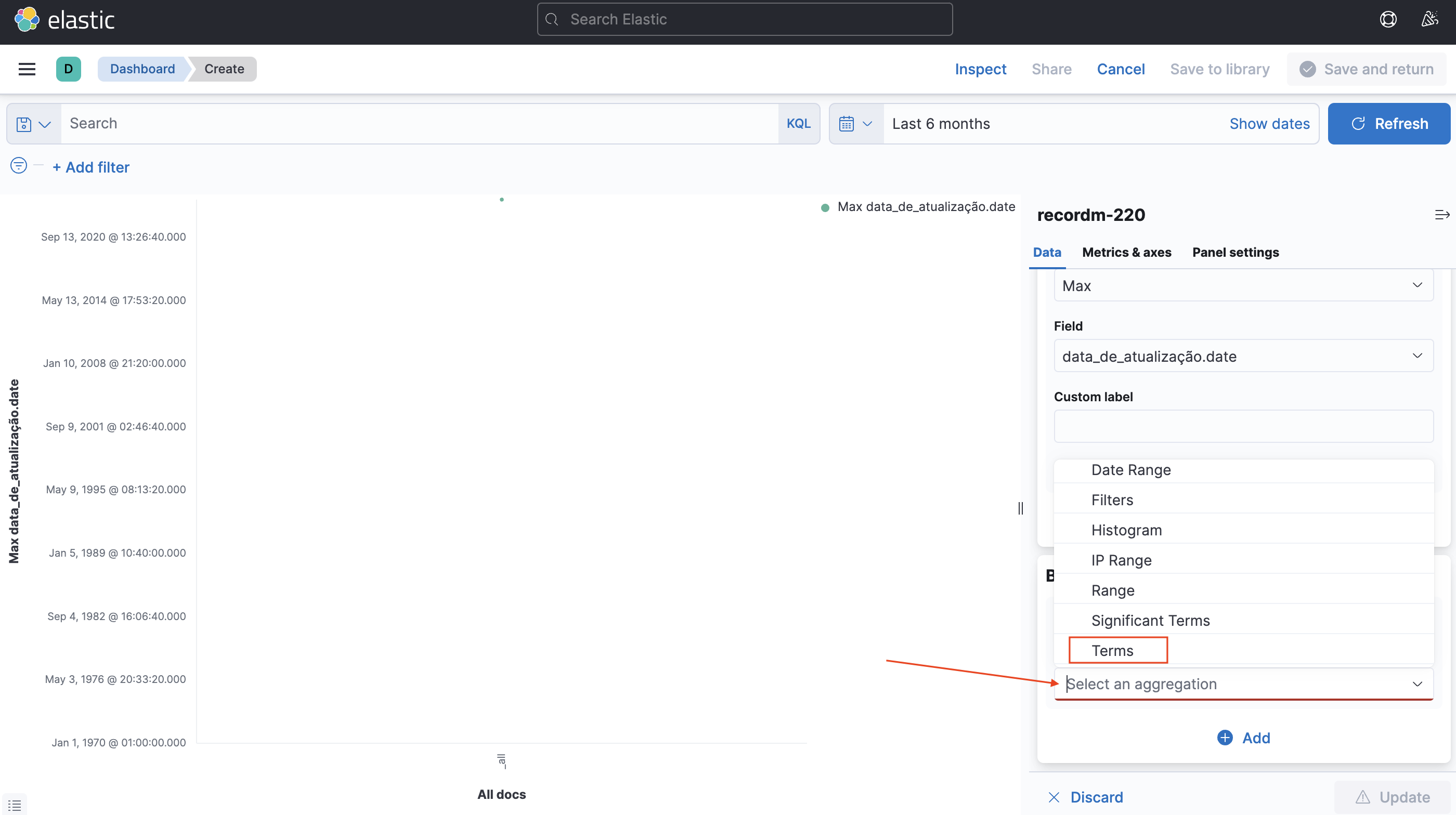The image size is (1456, 815).
Task: Click the plus icon beside Add
Action: click(x=1224, y=738)
